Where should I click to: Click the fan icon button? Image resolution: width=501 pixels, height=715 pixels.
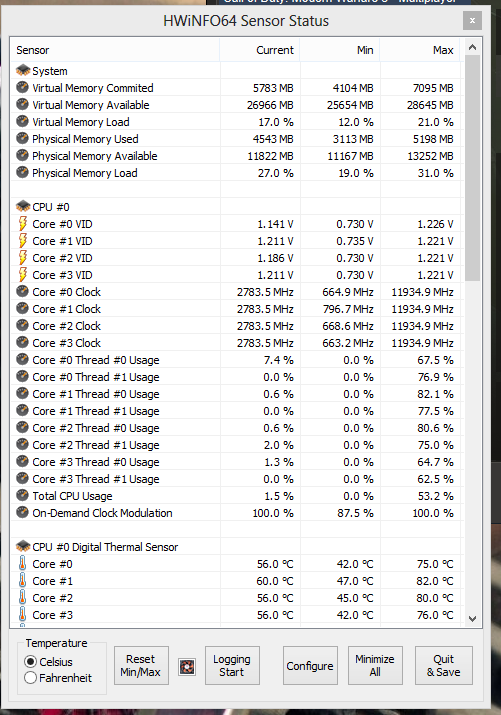[x=187, y=667]
